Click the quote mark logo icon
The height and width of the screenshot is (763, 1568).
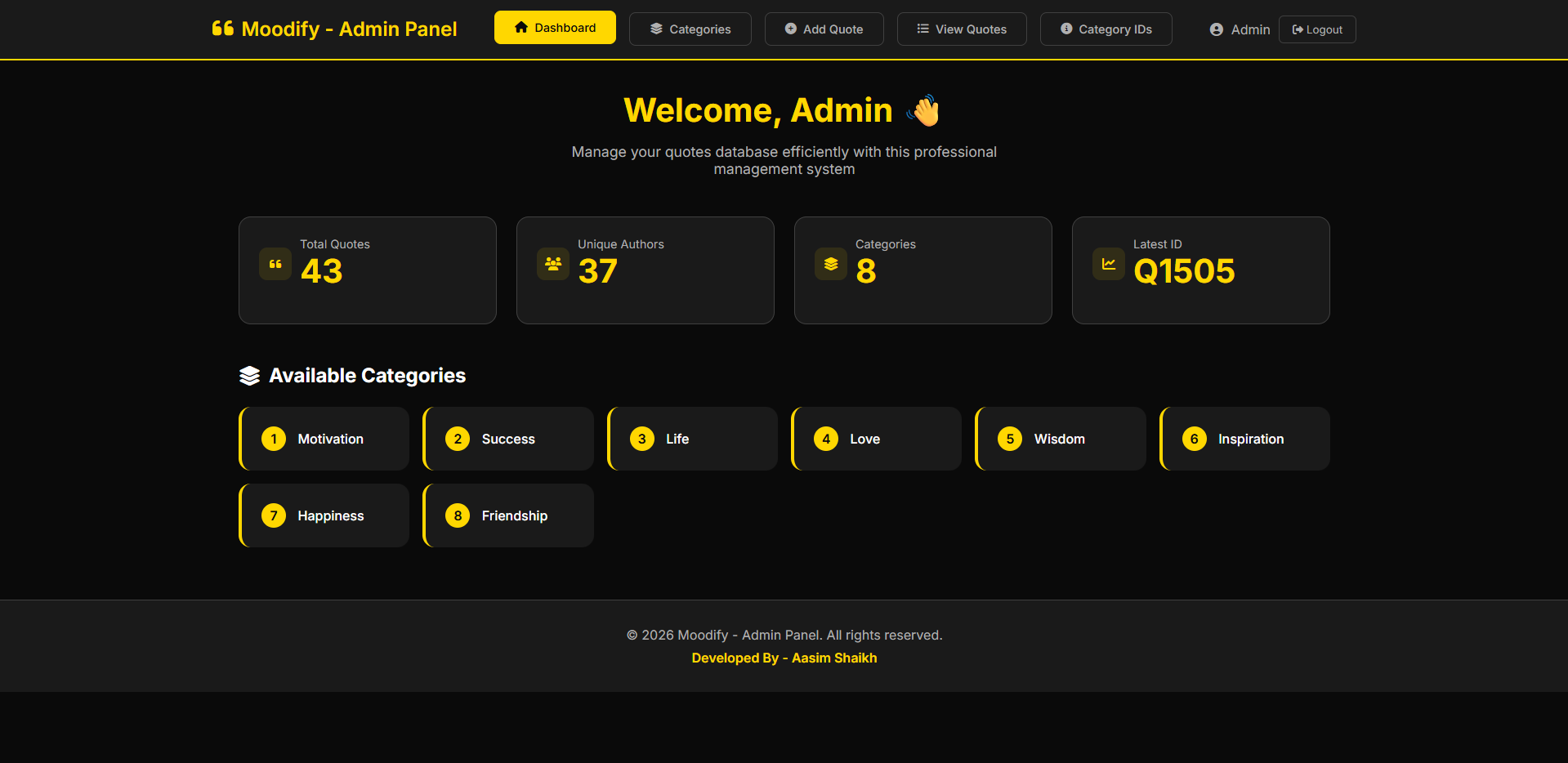[223, 29]
